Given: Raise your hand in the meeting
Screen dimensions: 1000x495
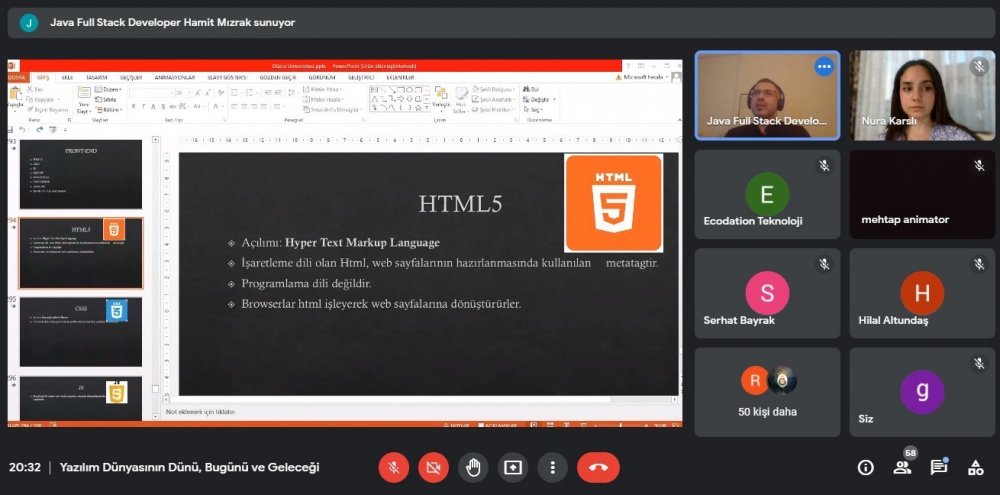Looking at the screenshot, I should [473, 467].
